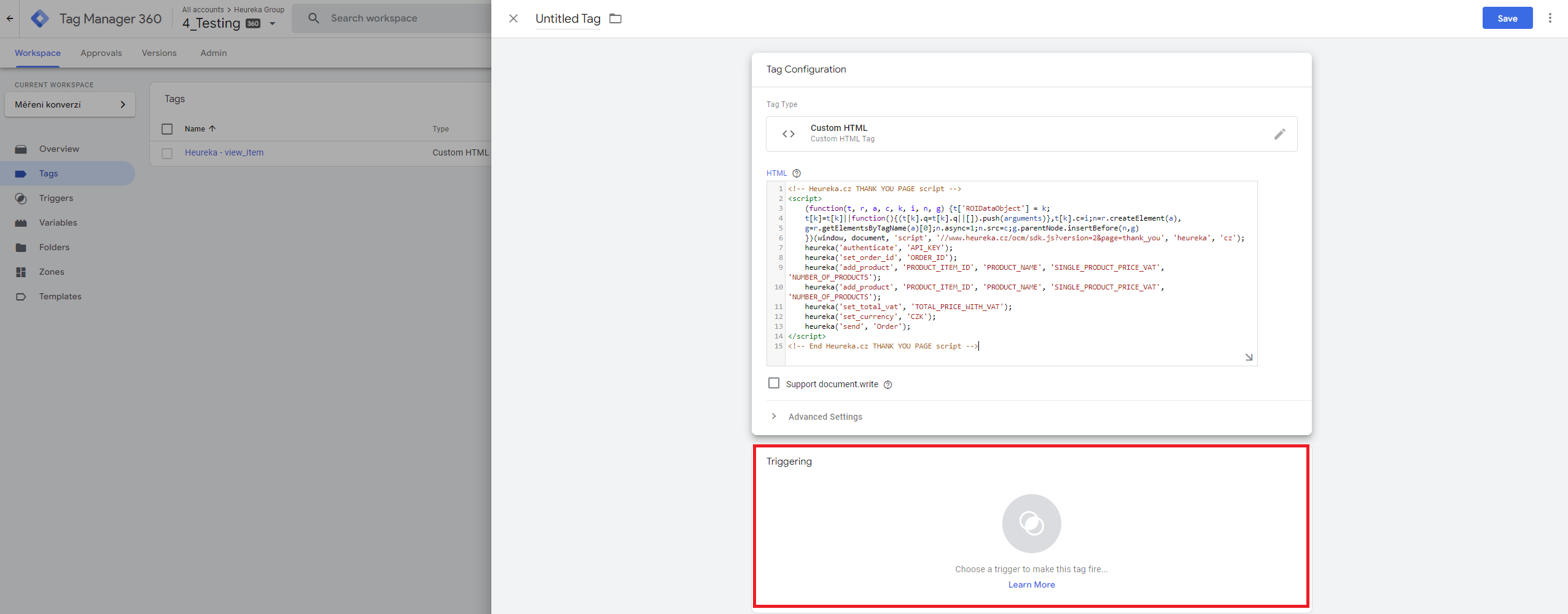Open Variables in the sidebar

tap(58, 222)
